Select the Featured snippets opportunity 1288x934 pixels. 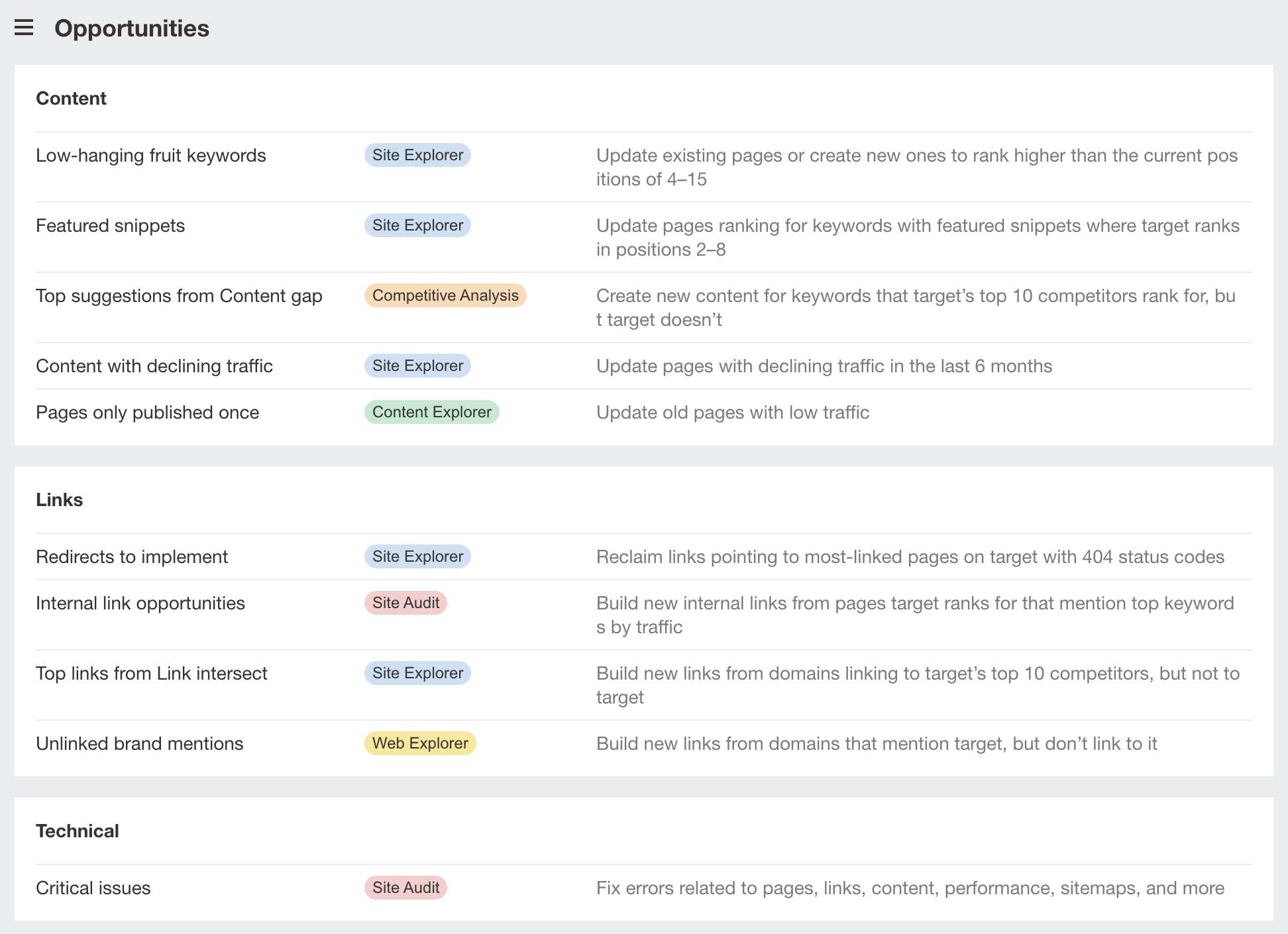110,225
